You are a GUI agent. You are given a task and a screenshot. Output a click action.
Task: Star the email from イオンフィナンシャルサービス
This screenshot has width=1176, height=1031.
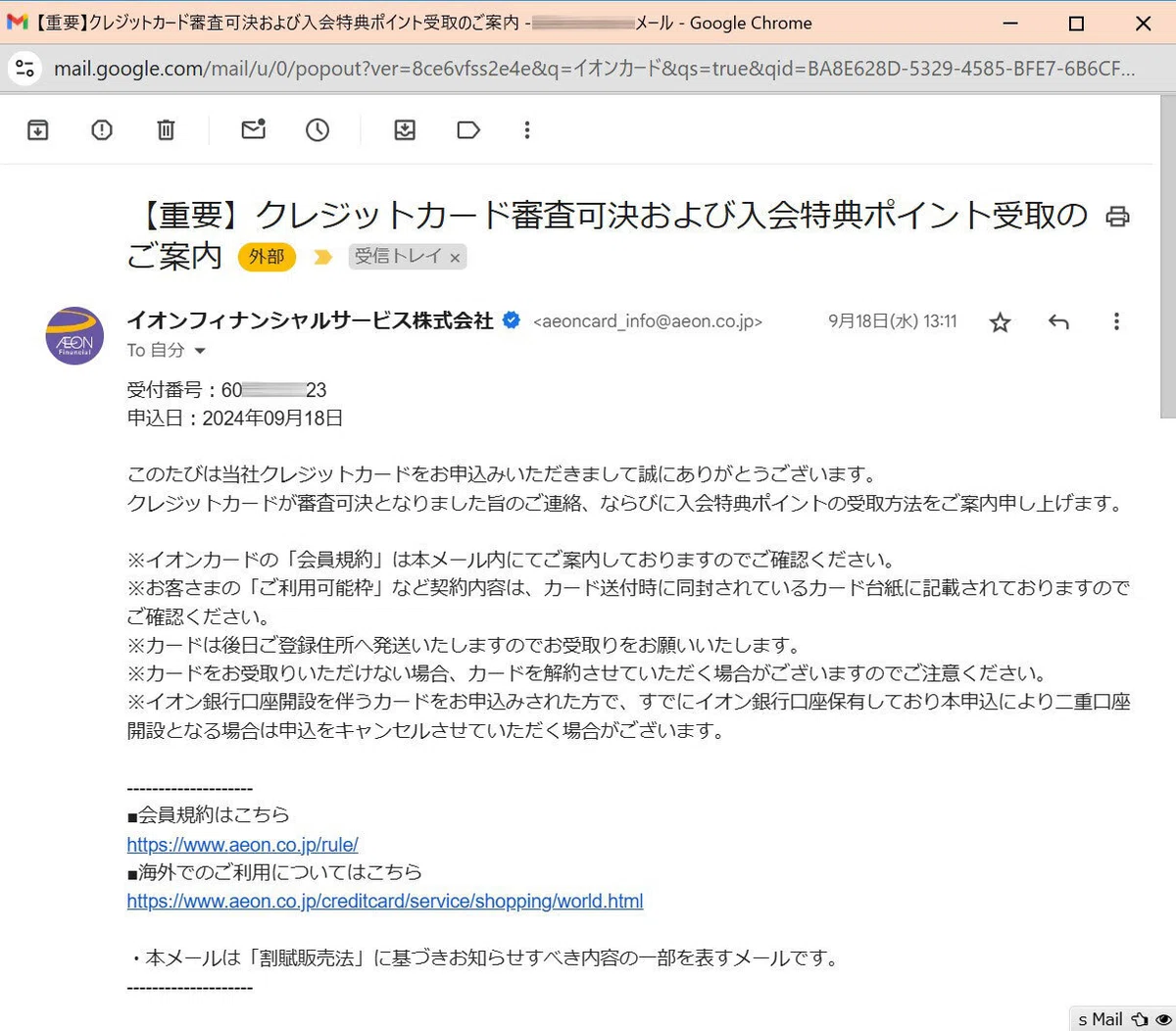click(x=1000, y=322)
